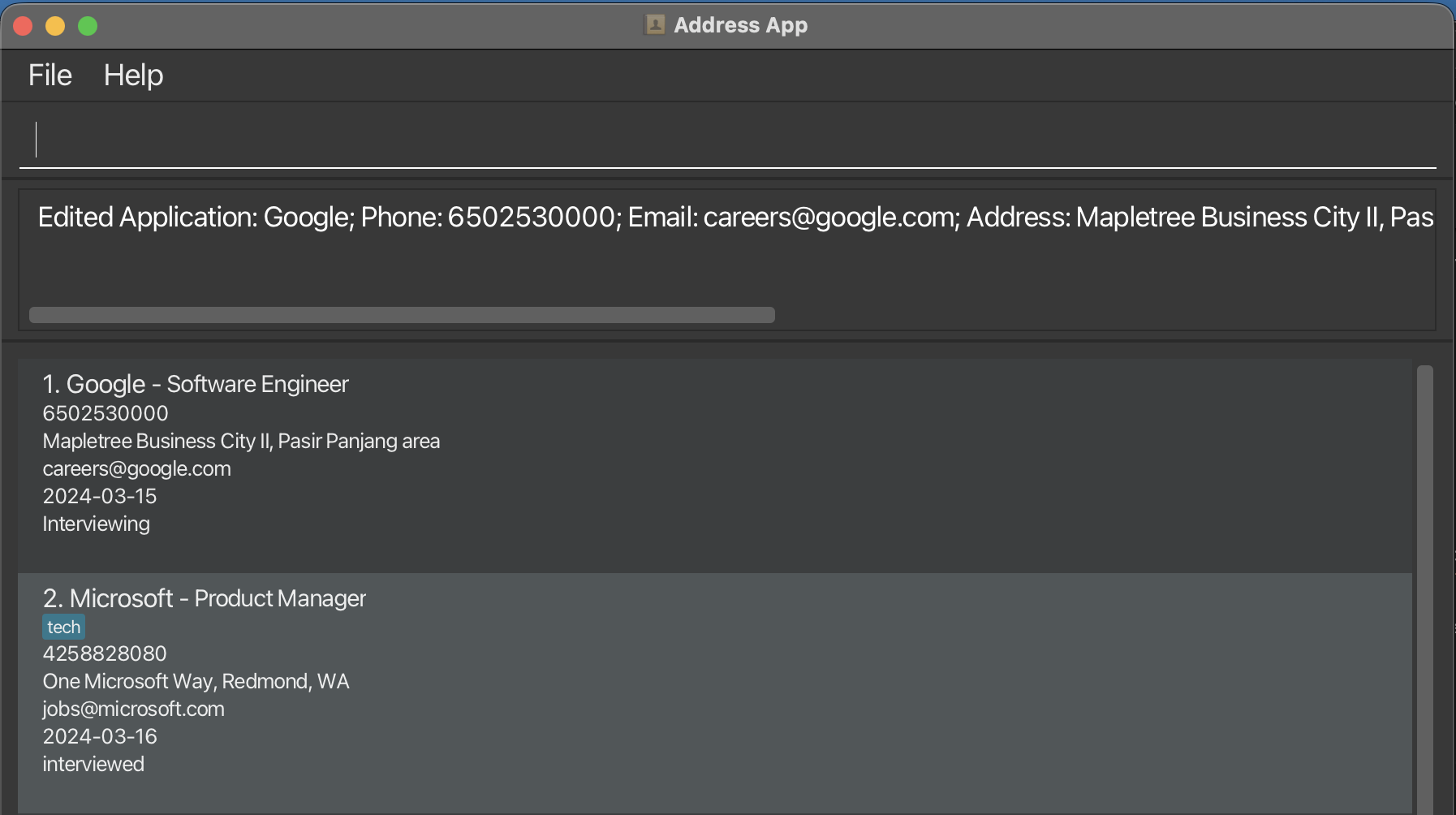This screenshot has height=815, width=1456.
Task: Click the command input text field
Action: tap(726, 140)
